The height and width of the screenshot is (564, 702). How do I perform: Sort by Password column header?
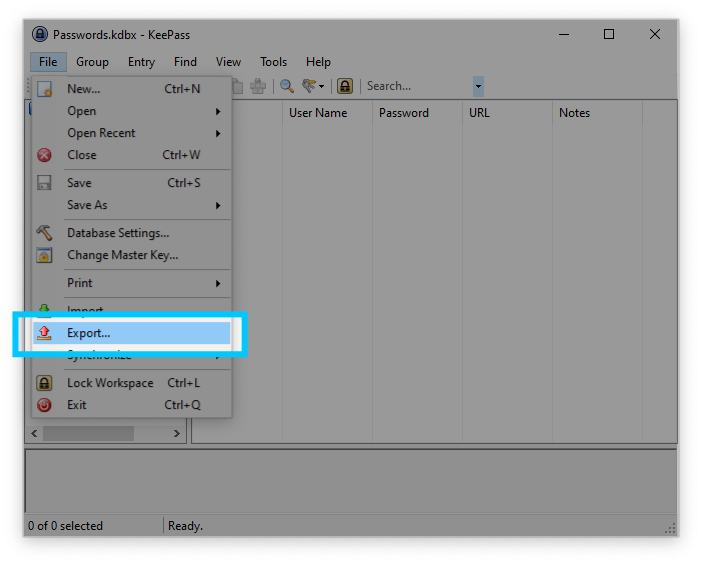[x=417, y=113]
